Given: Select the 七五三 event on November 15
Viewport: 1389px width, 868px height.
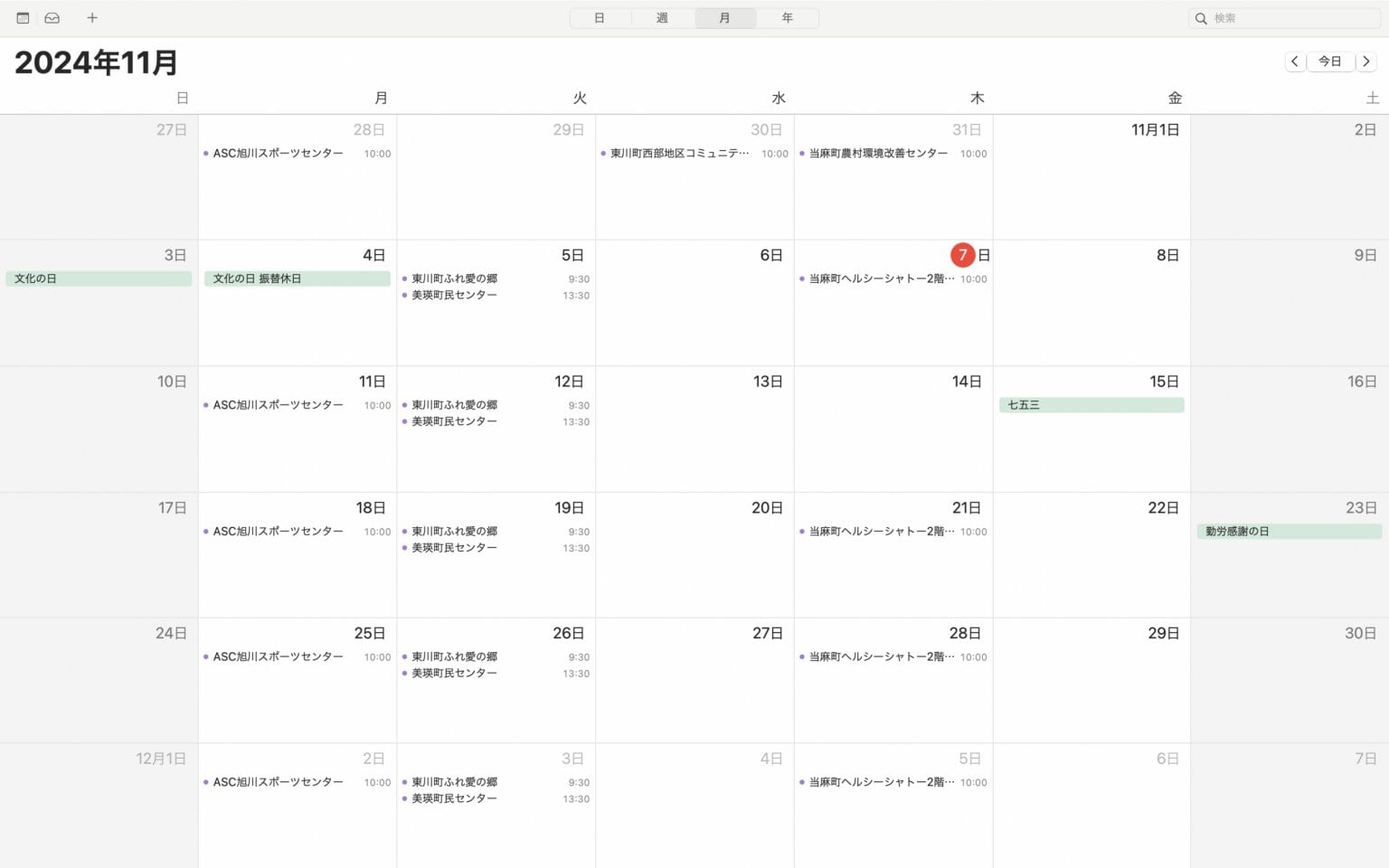Looking at the screenshot, I should (x=1091, y=405).
